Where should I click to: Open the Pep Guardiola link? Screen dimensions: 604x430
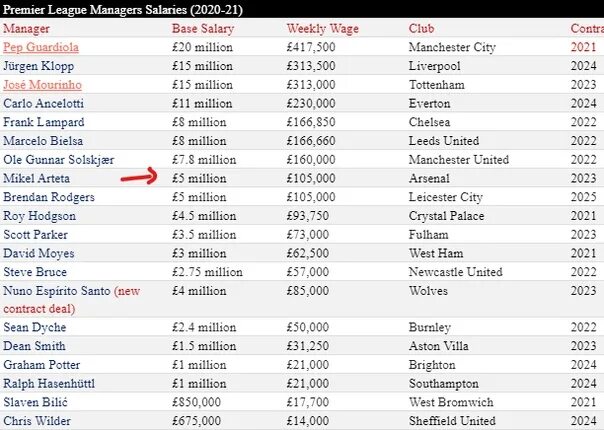click(41, 47)
